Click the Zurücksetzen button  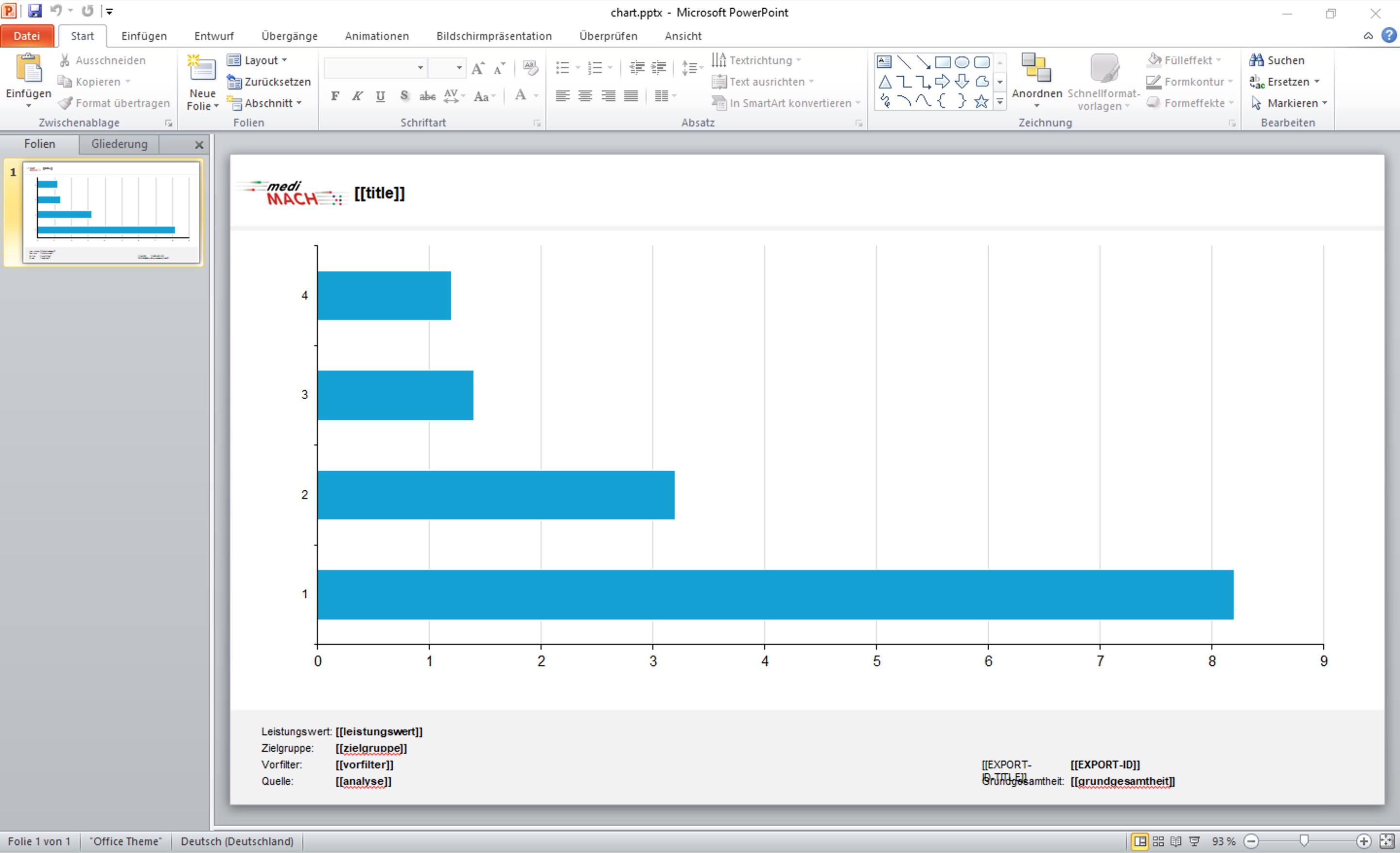[x=269, y=82]
